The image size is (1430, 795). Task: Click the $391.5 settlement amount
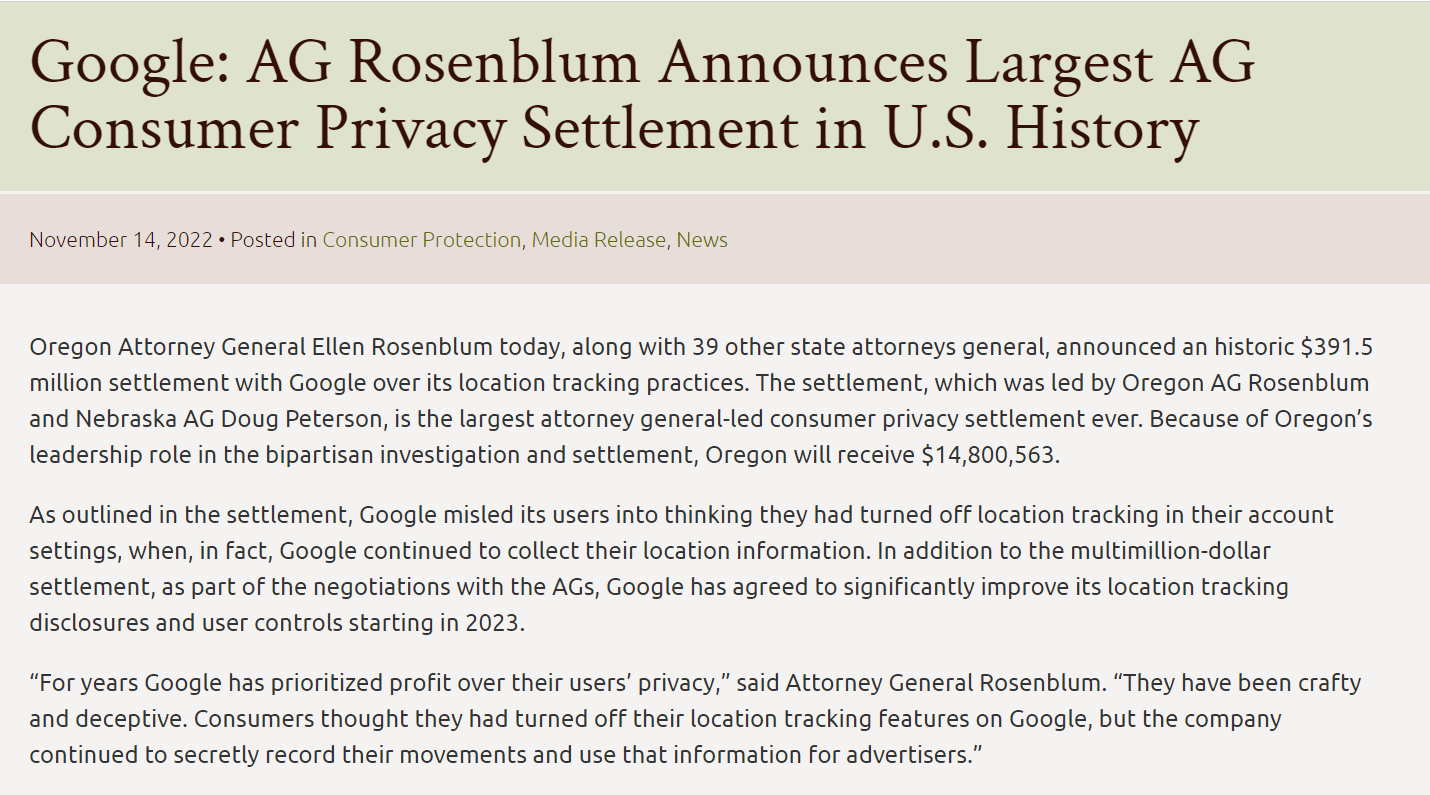(1336, 347)
